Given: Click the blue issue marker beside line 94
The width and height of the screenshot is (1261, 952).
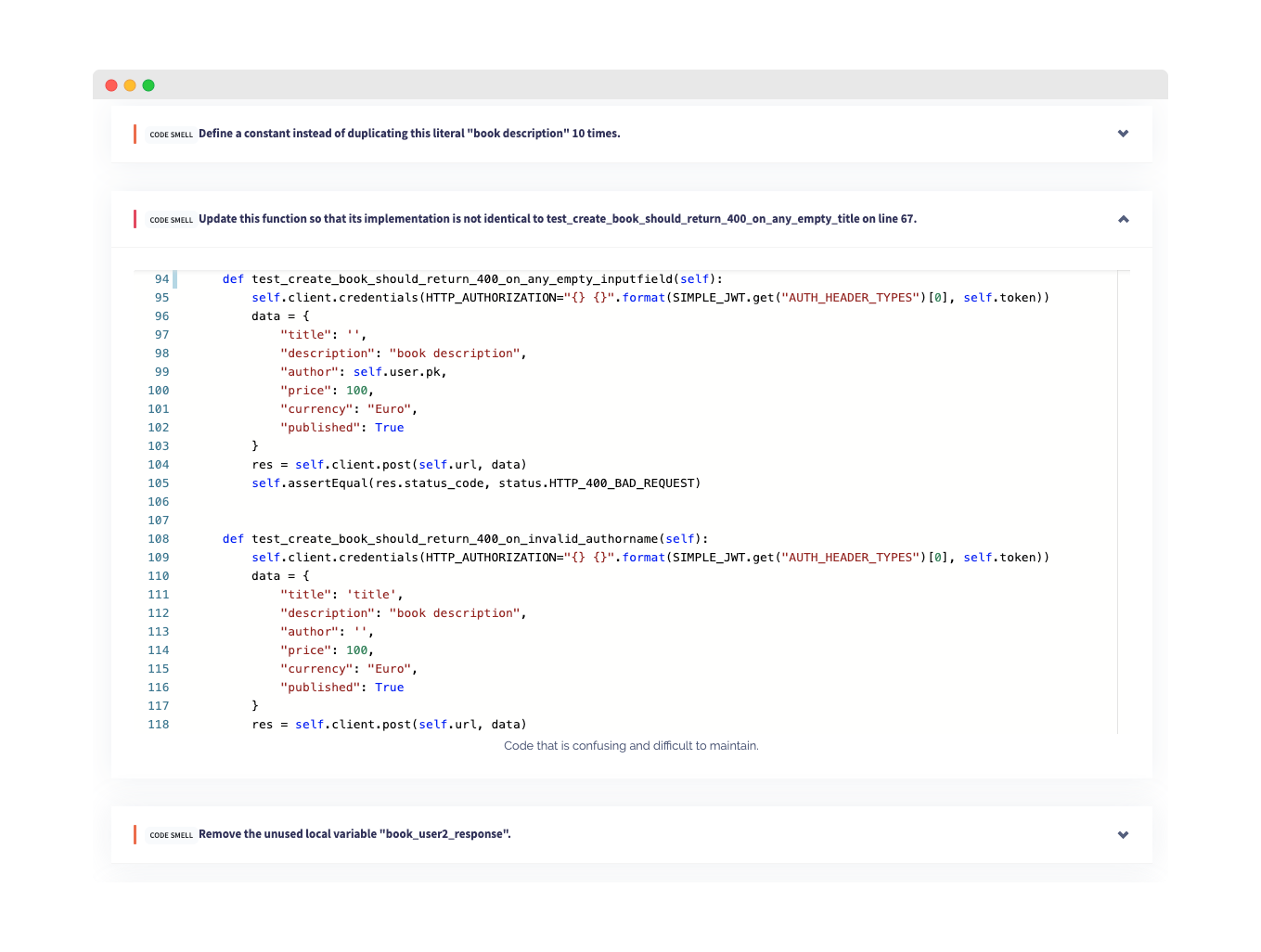Looking at the screenshot, I should [174, 279].
